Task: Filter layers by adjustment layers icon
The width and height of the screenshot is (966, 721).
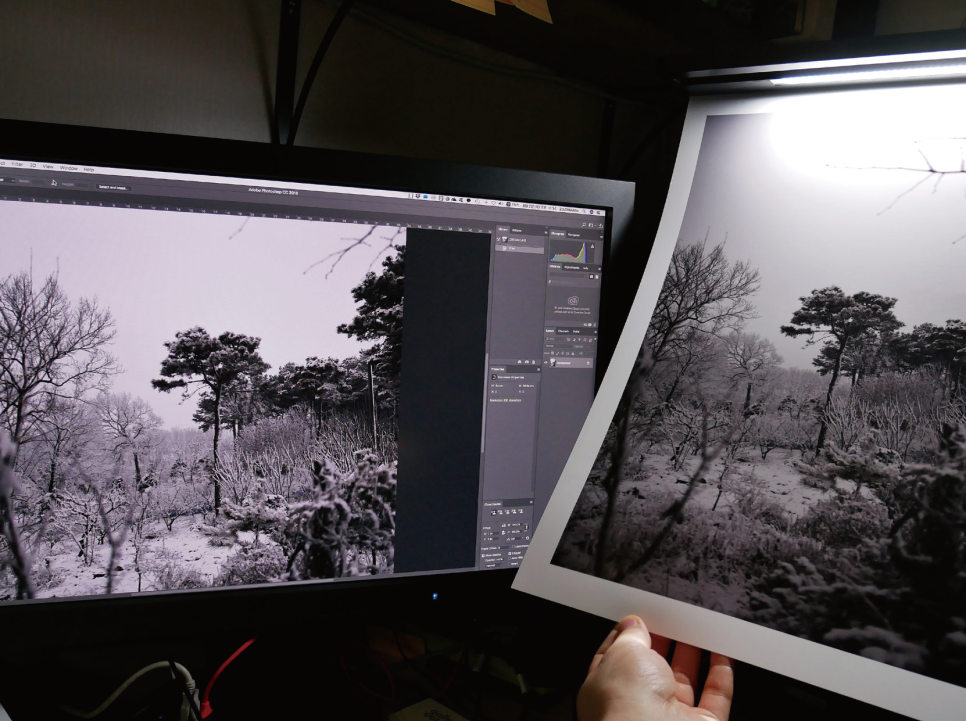Action: tap(574, 340)
